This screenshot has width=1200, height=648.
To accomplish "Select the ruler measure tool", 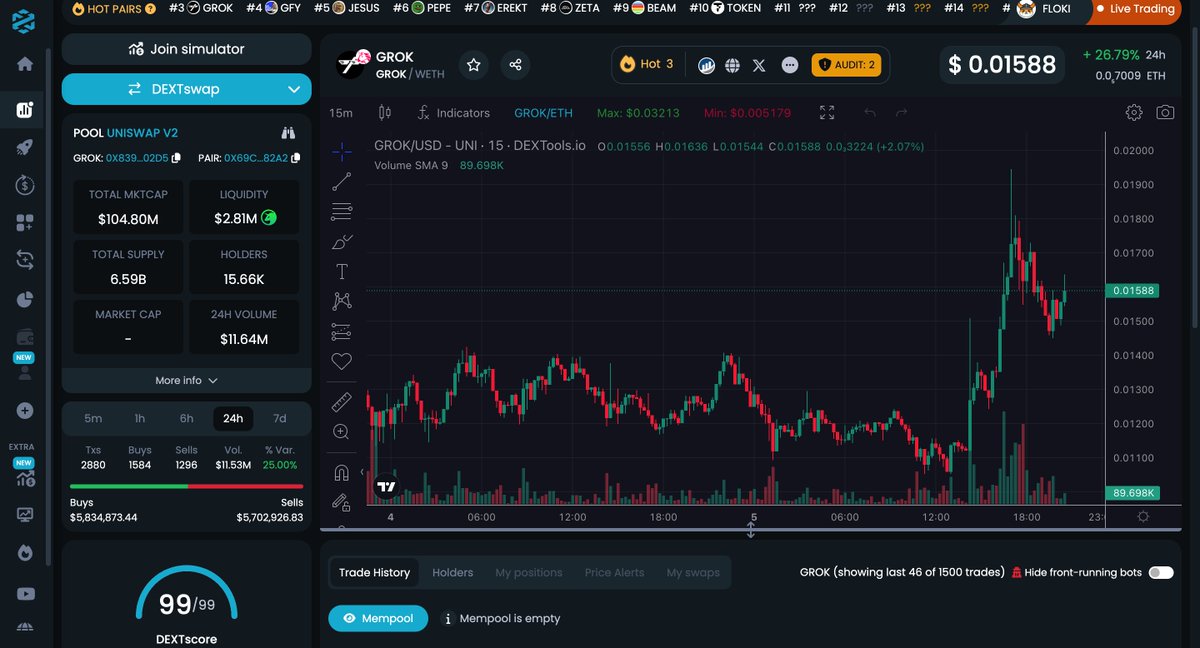I will click(341, 402).
